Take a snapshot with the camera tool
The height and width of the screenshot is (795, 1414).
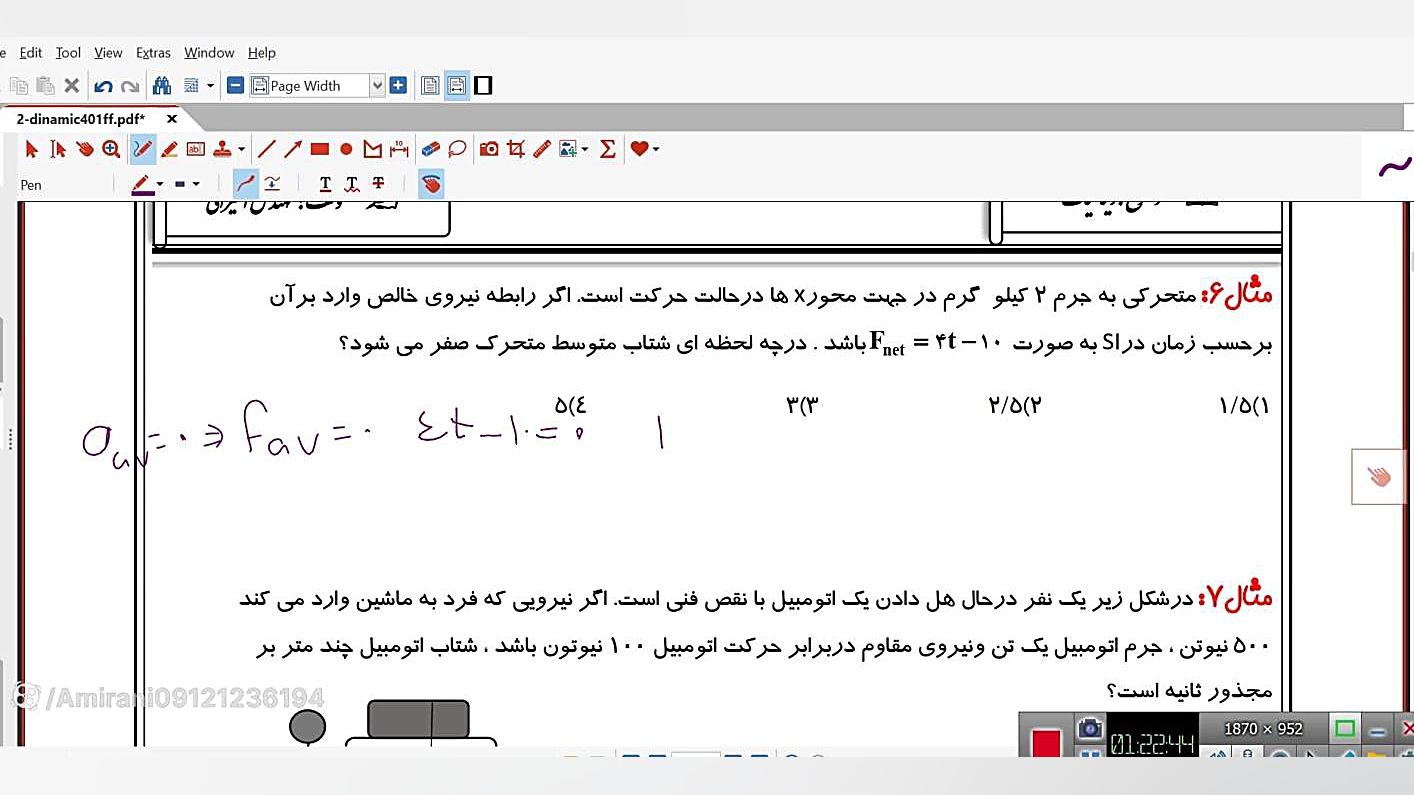489,149
